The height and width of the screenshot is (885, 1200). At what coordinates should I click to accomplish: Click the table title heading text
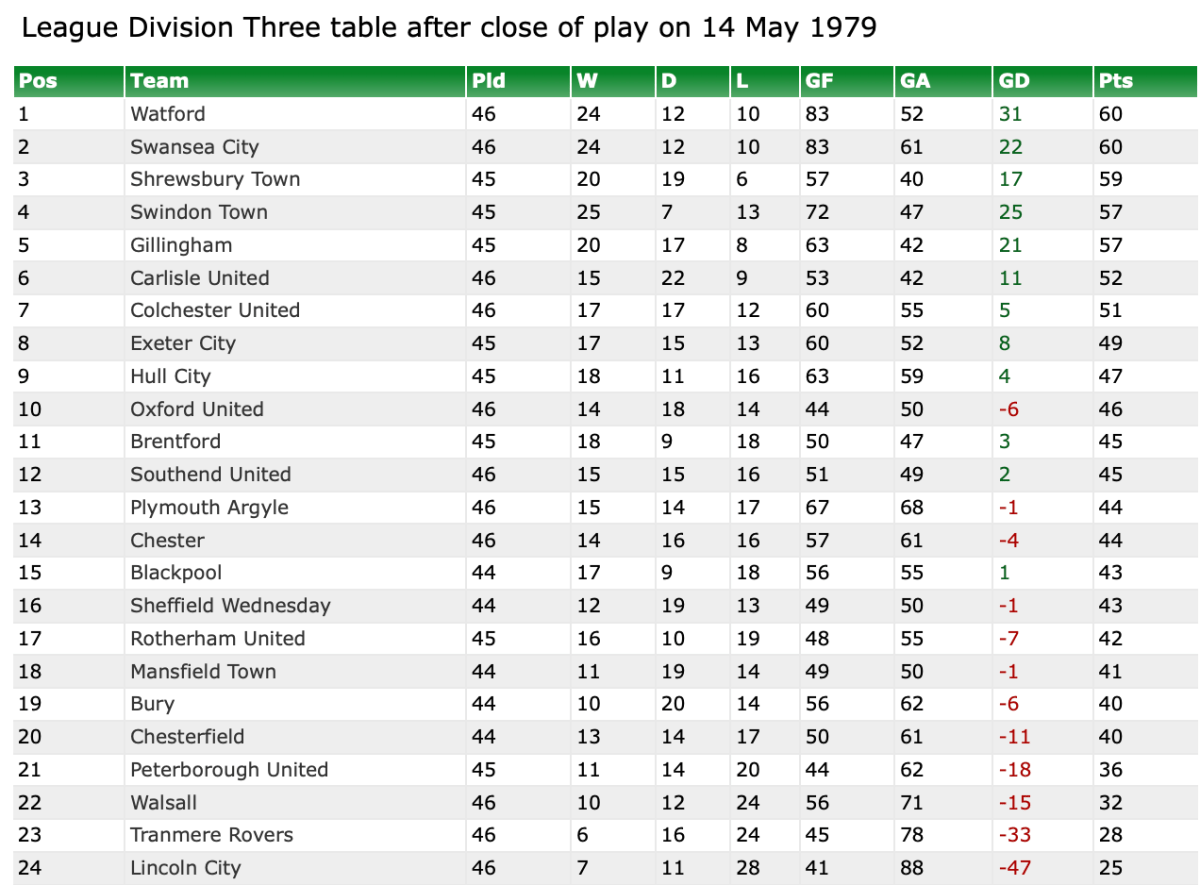449,27
